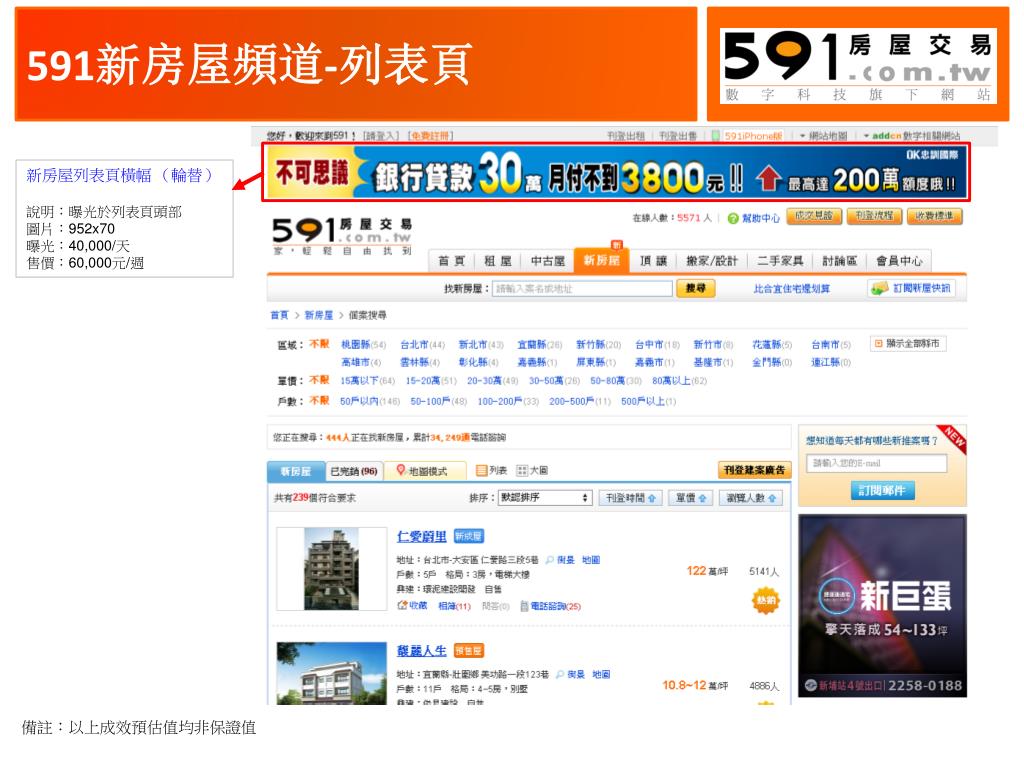Click the 幫助中心 help icon
The image size is (1024, 768).
tap(733, 218)
